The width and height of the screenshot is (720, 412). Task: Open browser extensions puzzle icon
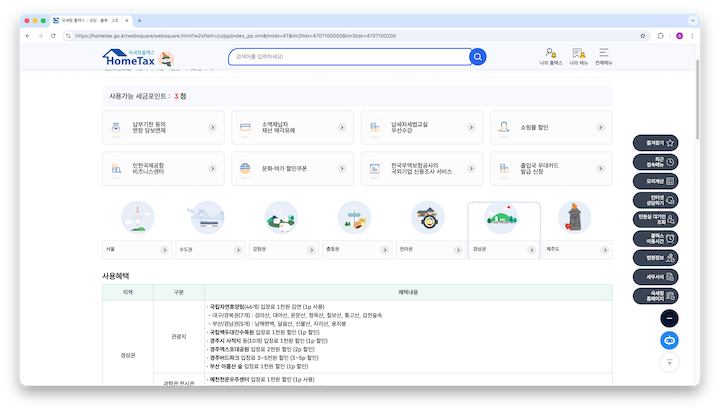point(660,36)
